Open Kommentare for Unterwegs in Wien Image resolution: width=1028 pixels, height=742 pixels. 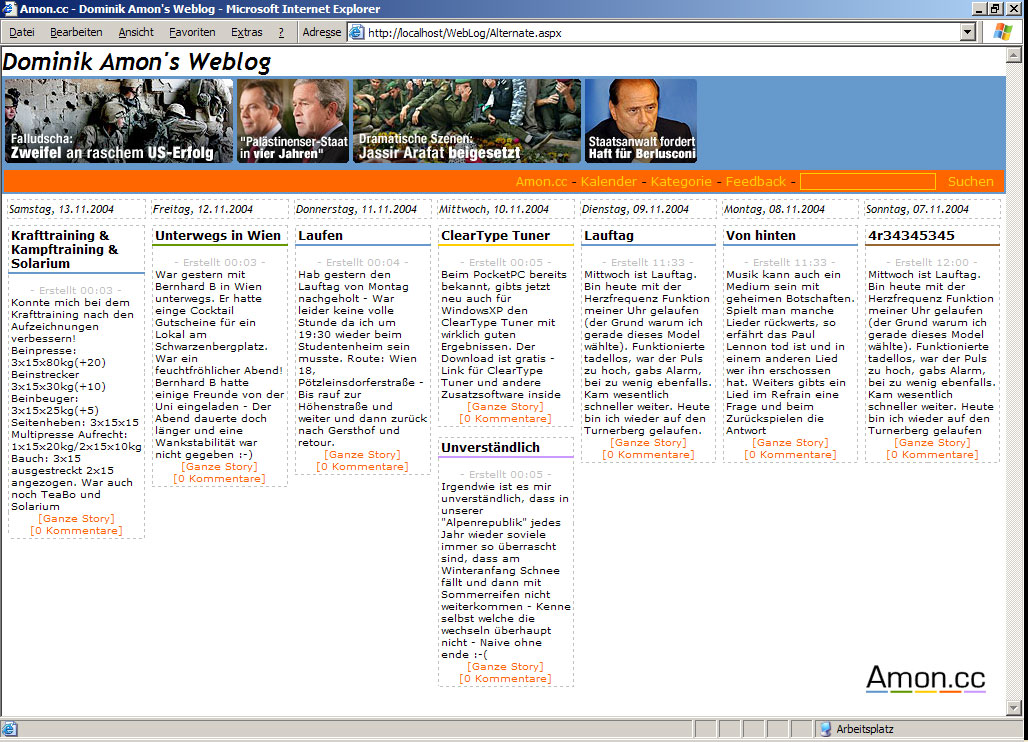(x=220, y=478)
